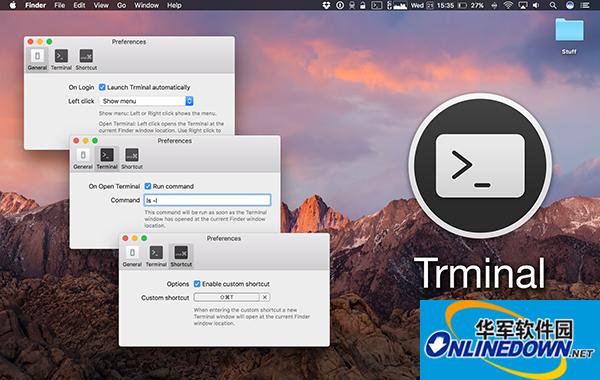The height and width of the screenshot is (380, 600).
Task: Open AirPlay display menu icon
Action: coord(523,5)
